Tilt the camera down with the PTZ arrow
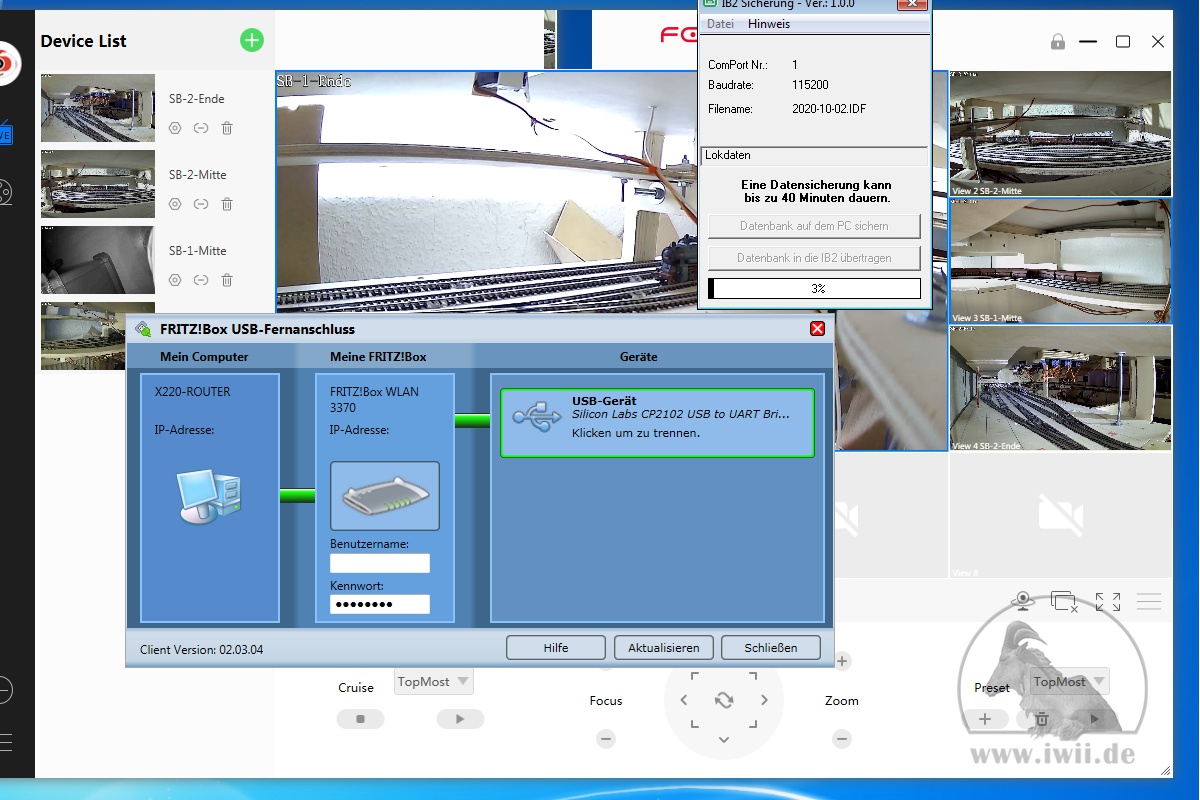 [724, 740]
